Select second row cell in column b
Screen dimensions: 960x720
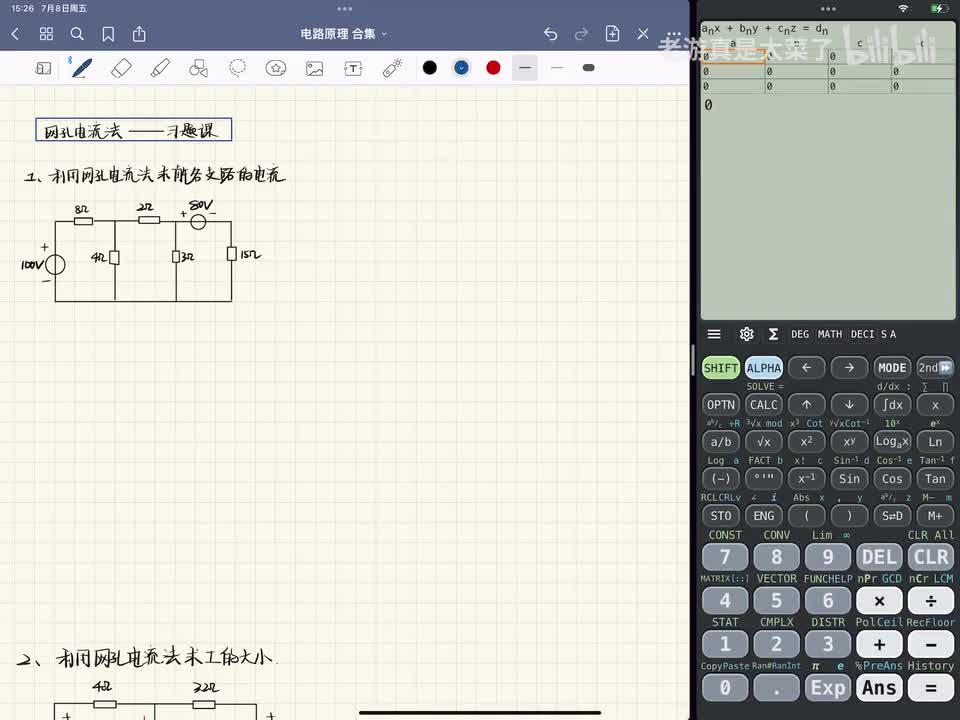click(x=796, y=72)
